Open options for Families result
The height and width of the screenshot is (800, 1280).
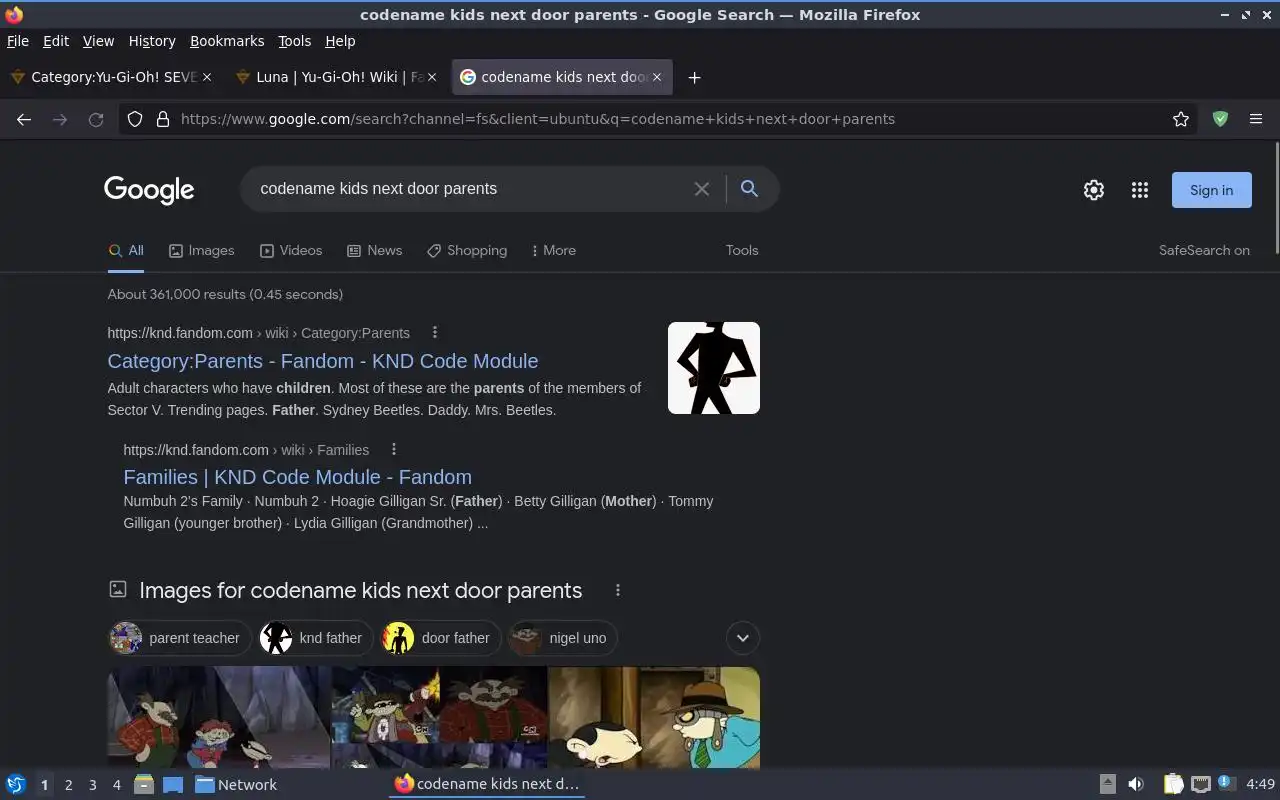click(x=394, y=450)
